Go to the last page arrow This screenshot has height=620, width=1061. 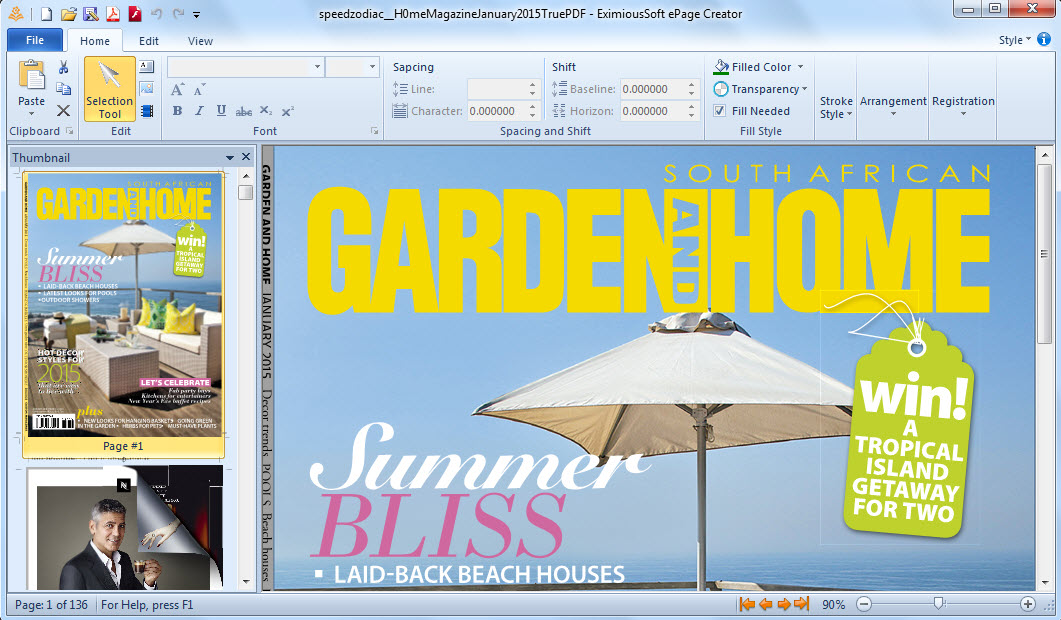click(x=802, y=604)
